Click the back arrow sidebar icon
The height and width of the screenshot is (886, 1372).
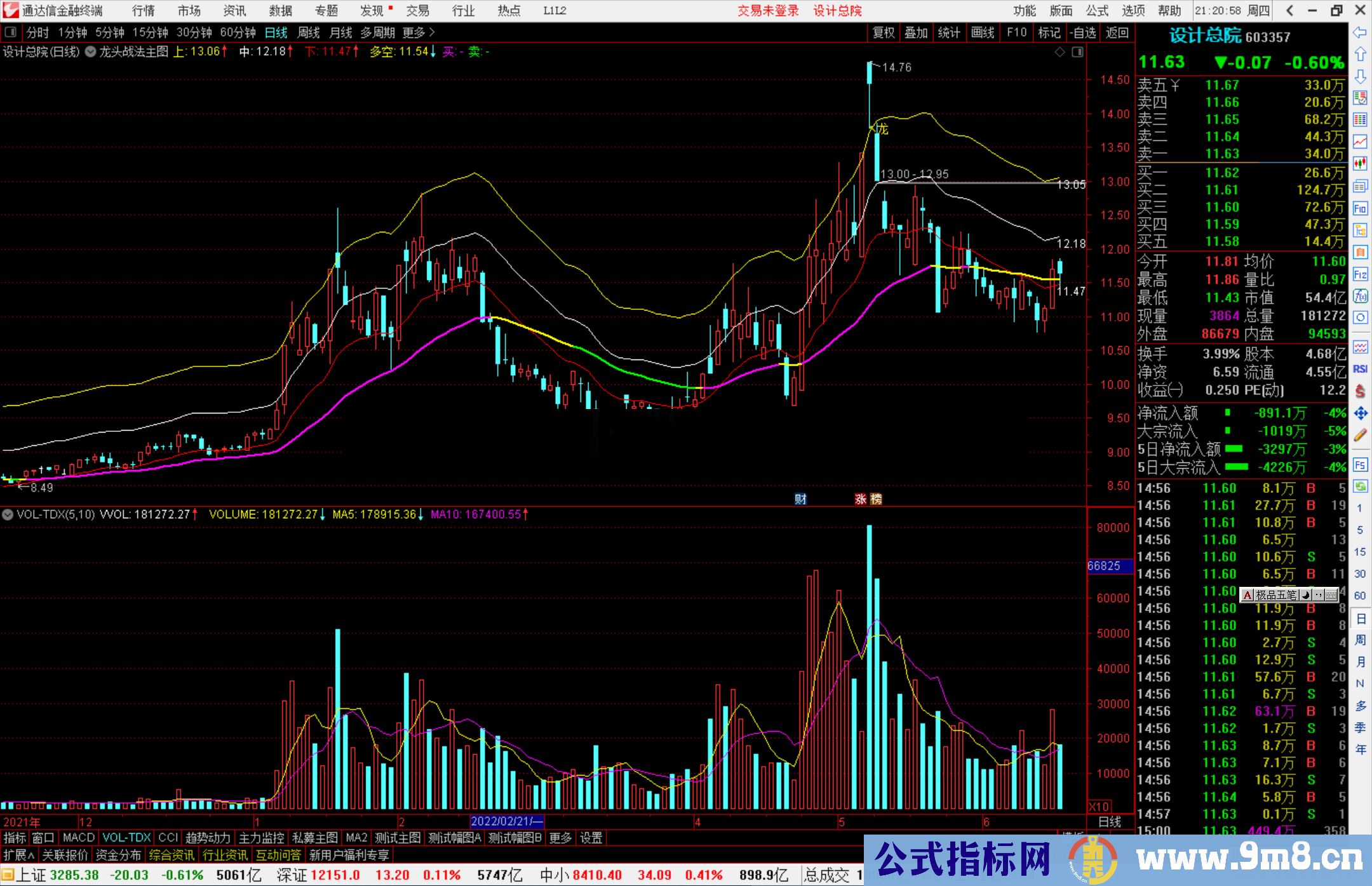pos(1360,32)
